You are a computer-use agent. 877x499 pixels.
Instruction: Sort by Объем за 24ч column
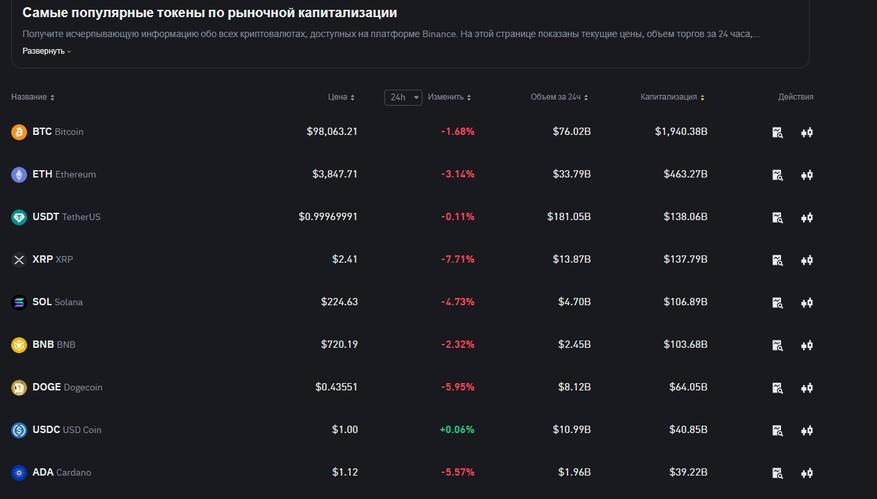(x=559, y=97)
